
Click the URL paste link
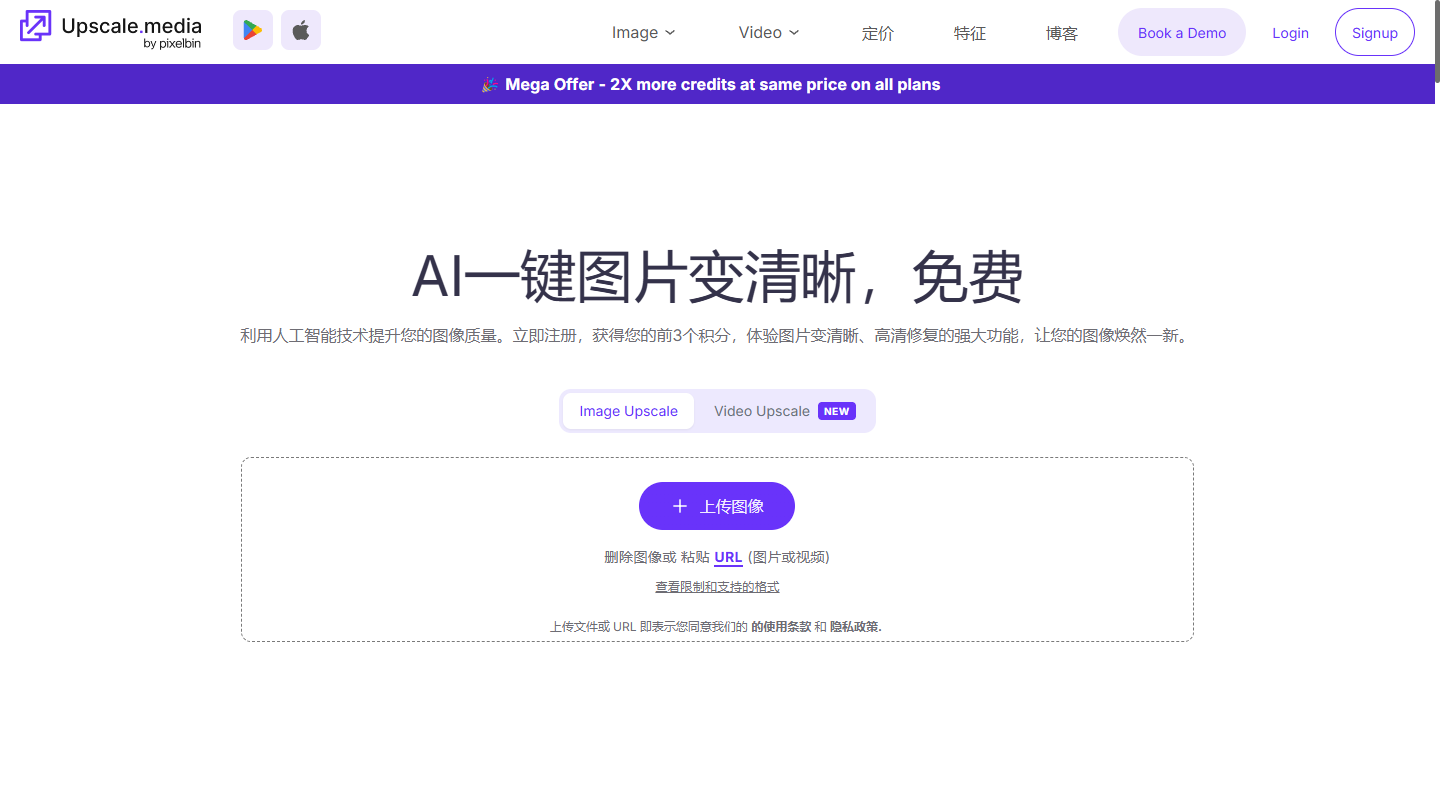coord(728,557)
